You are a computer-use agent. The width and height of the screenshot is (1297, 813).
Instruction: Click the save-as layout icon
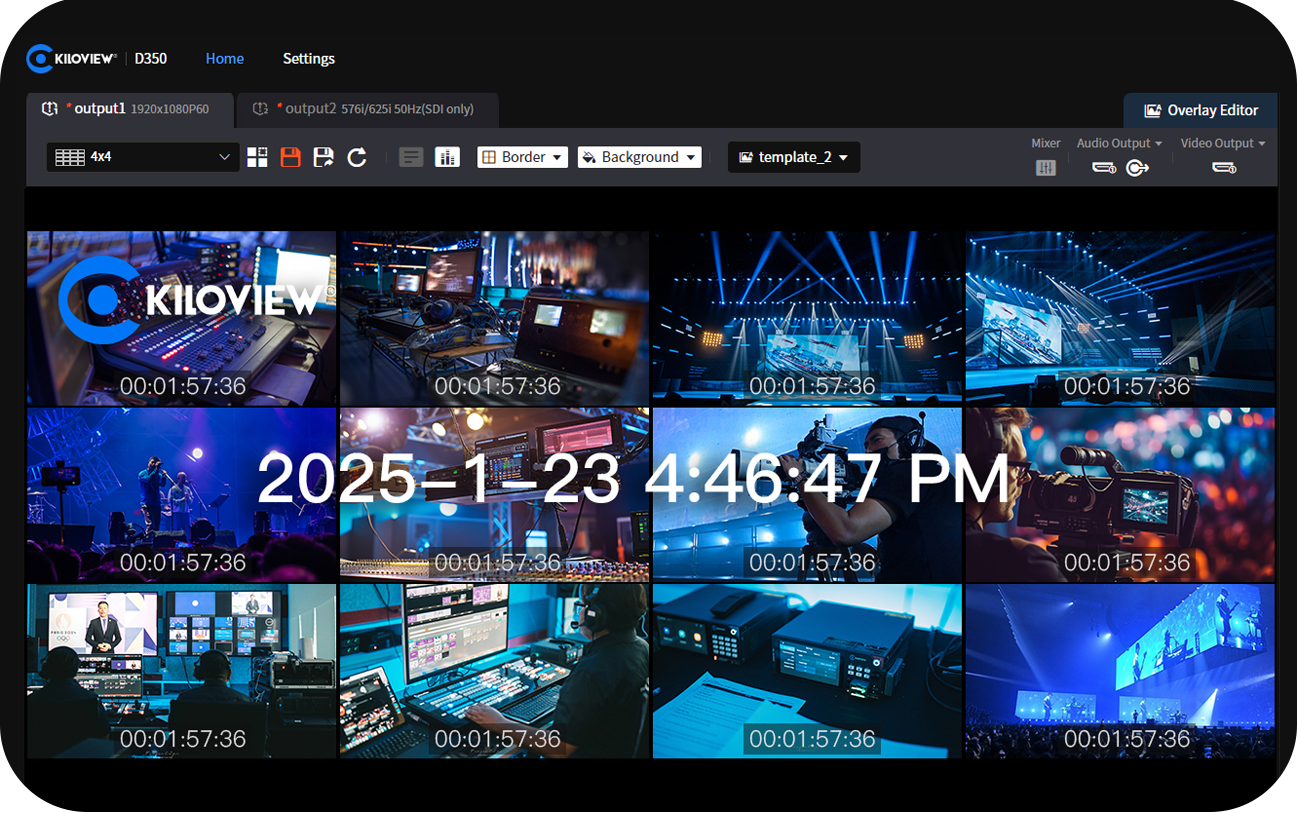324,157
